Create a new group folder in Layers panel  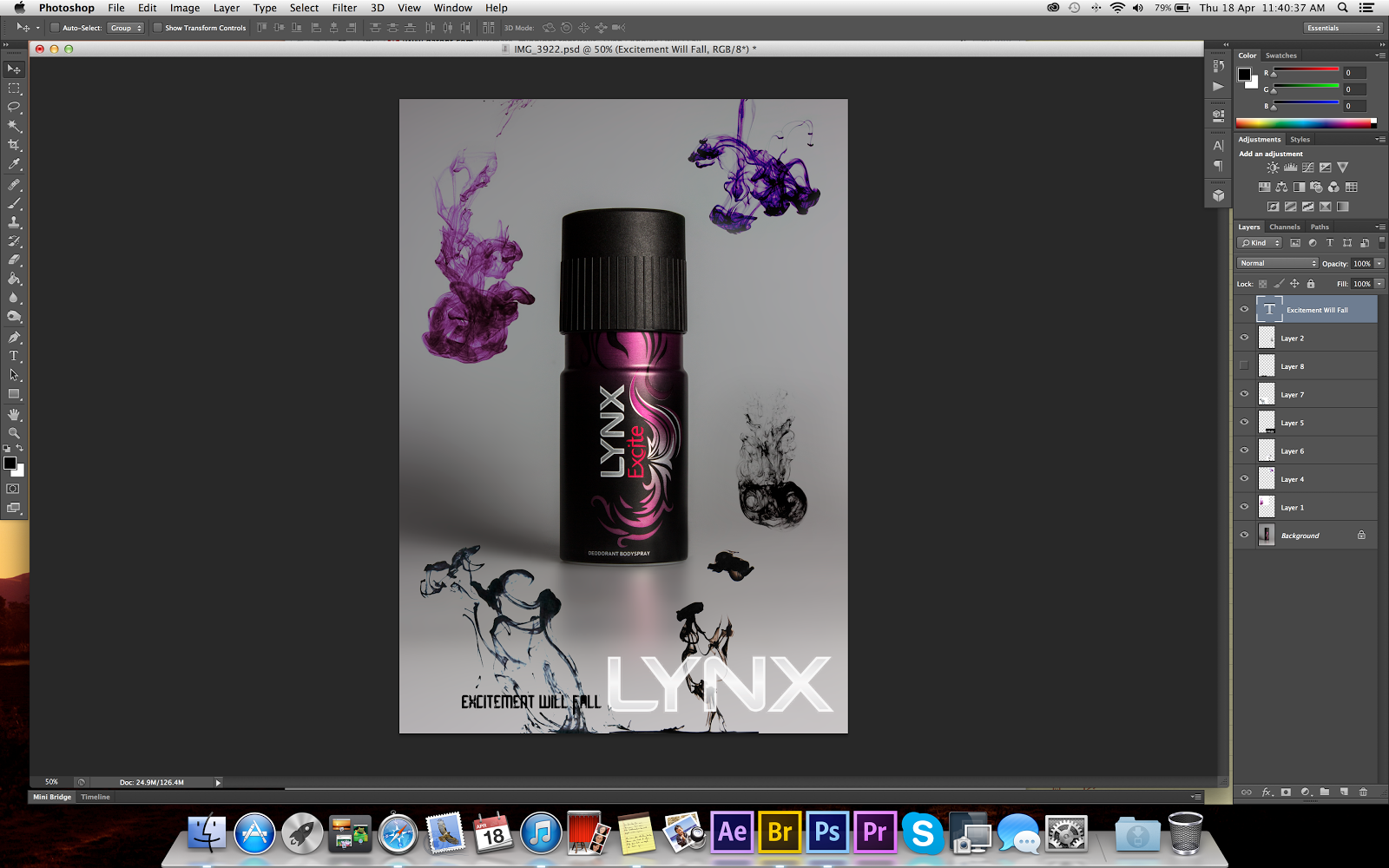click(1325, 792)
